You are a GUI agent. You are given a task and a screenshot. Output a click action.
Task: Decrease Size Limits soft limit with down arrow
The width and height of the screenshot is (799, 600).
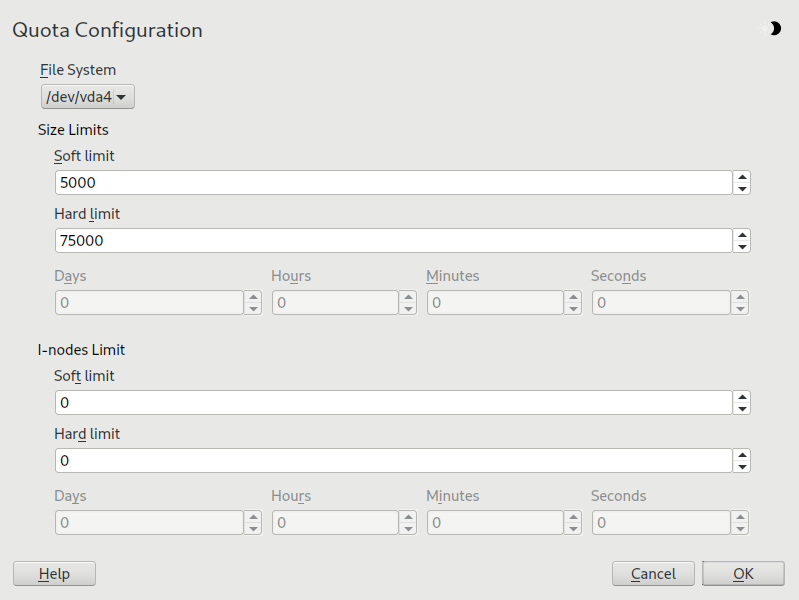(x=742, y=188)
